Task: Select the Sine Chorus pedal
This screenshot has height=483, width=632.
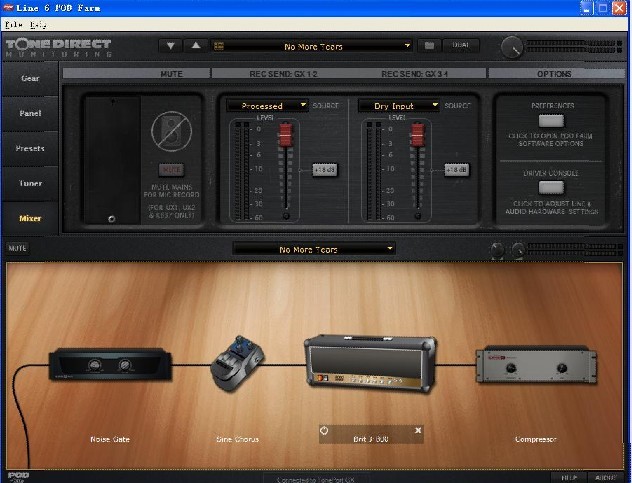Action: click(x=237, y=363)
